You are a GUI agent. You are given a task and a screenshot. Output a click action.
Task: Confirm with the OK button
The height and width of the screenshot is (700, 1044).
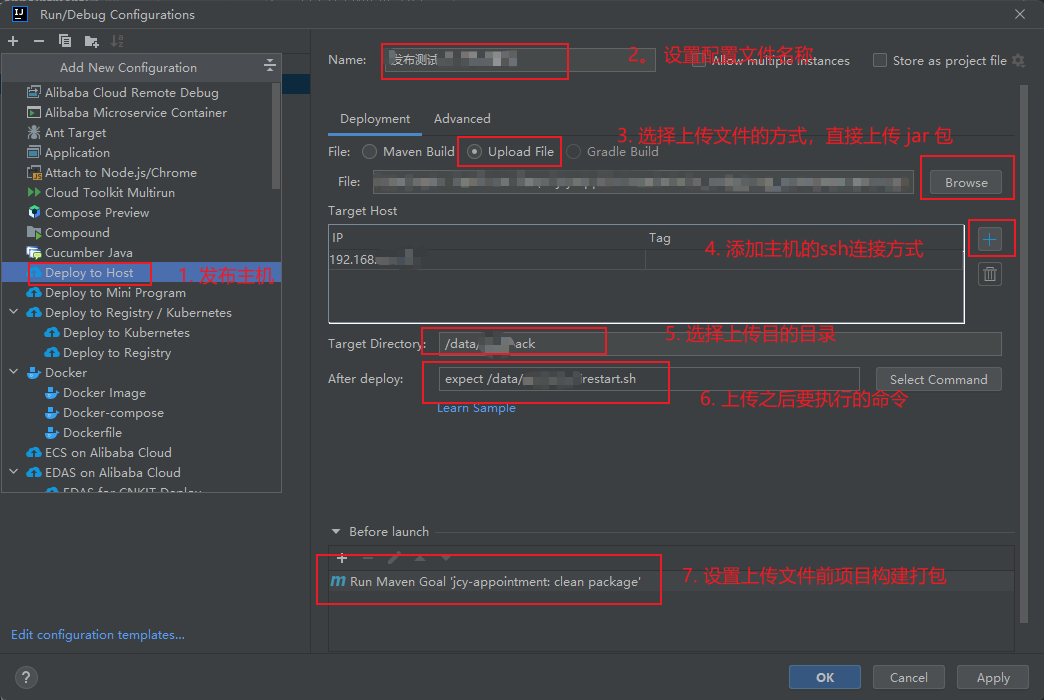coord(825,677)
